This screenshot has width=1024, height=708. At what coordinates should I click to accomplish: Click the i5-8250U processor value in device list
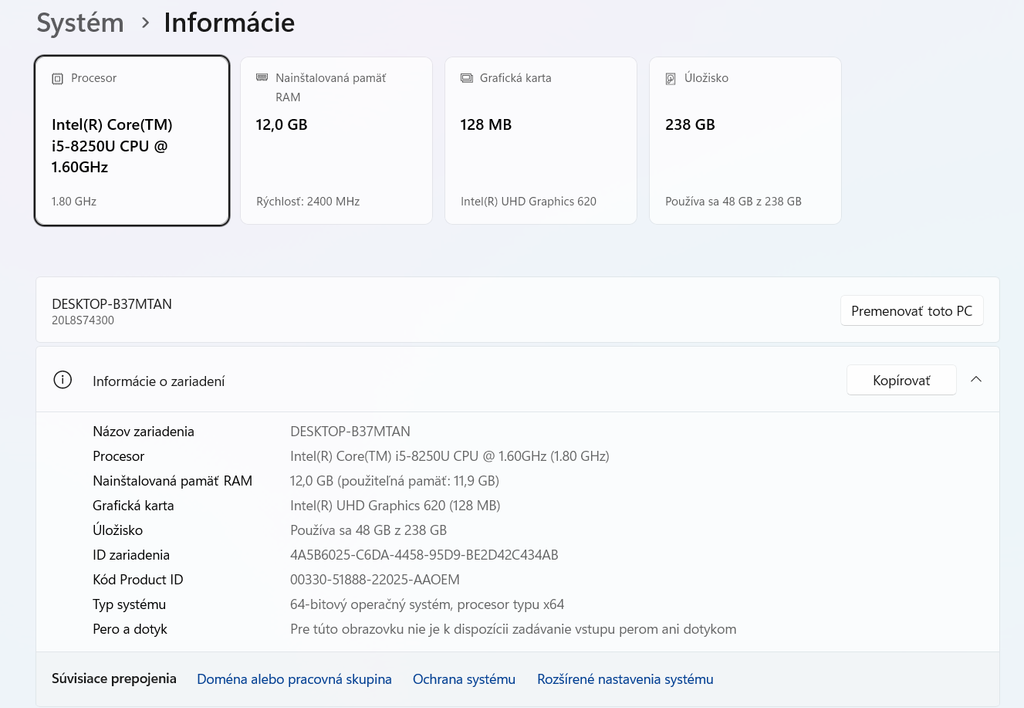pyautogui.click(x=450, y=457)
